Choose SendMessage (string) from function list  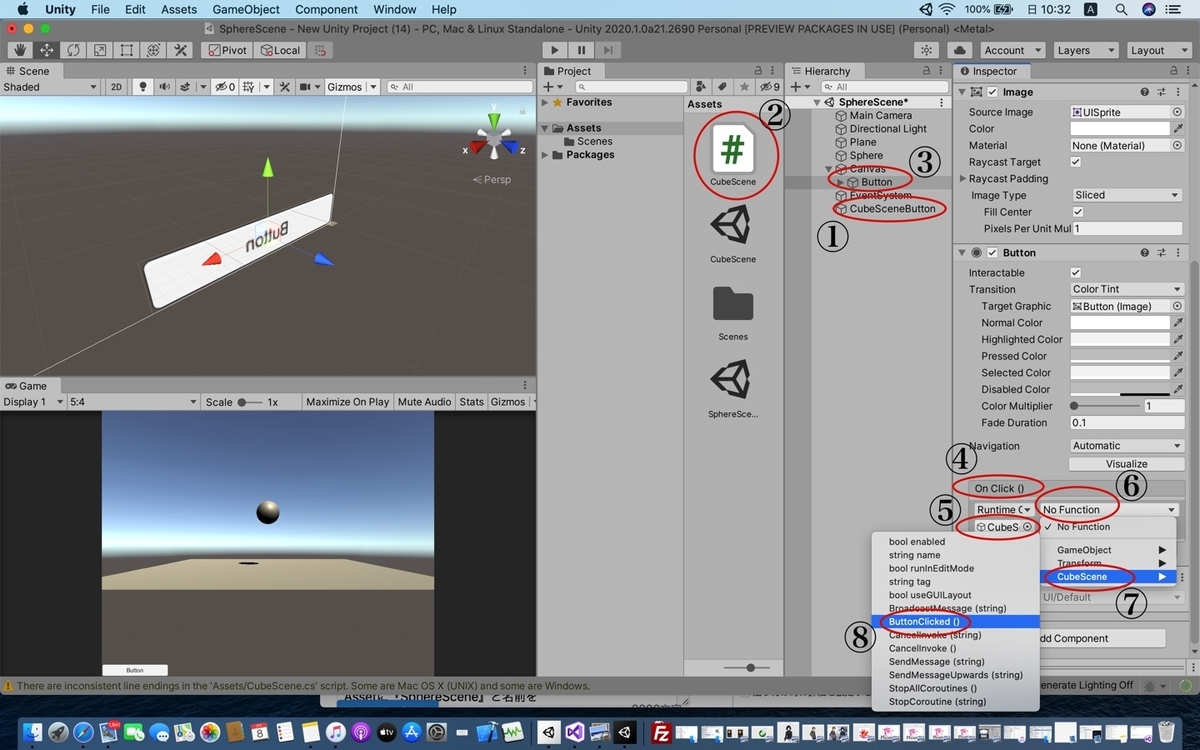tap(955, 661)
